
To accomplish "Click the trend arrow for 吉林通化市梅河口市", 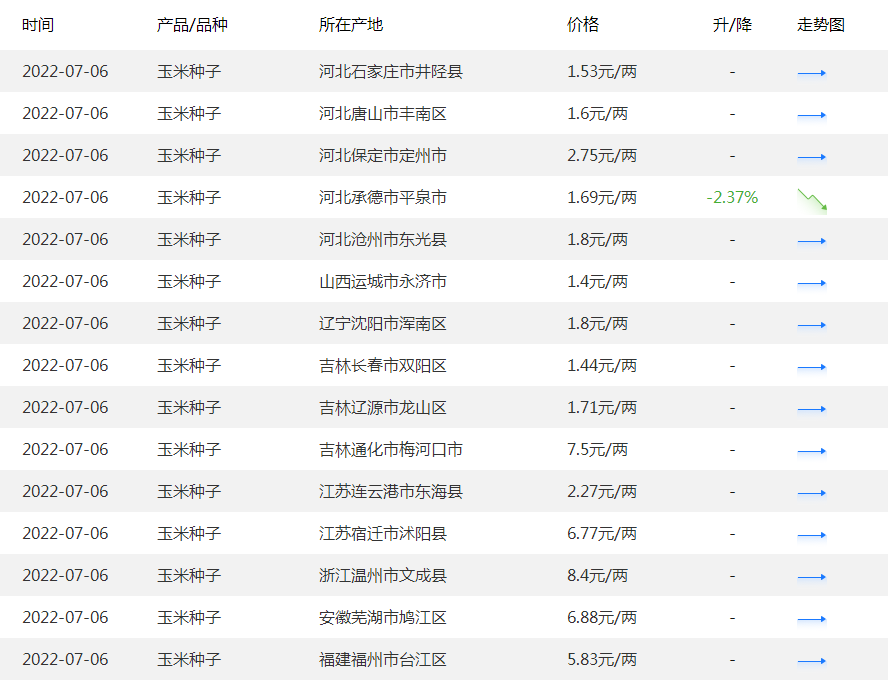I will [x=811, y=450].
